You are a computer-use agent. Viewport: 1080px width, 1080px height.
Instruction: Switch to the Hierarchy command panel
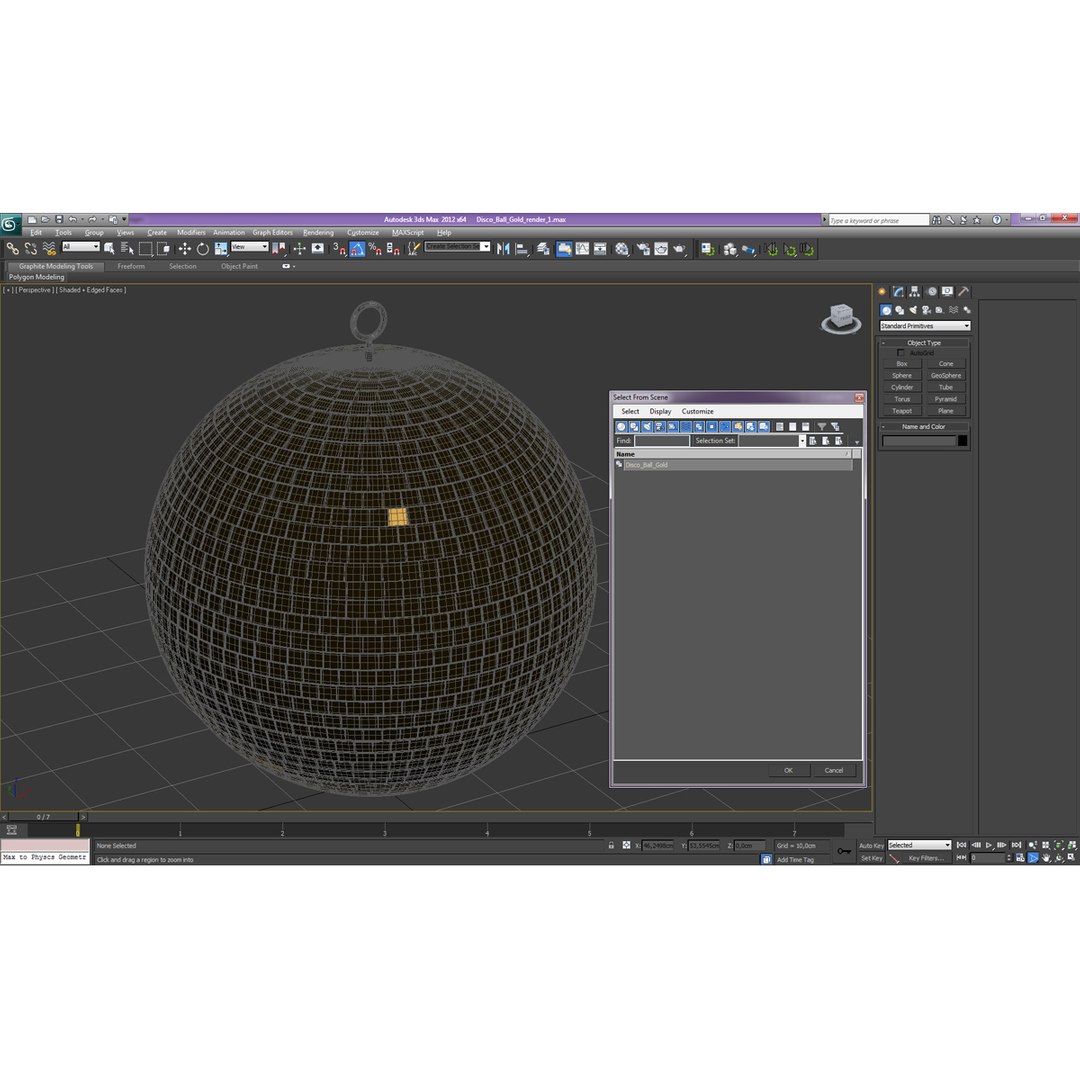[915, 291]
